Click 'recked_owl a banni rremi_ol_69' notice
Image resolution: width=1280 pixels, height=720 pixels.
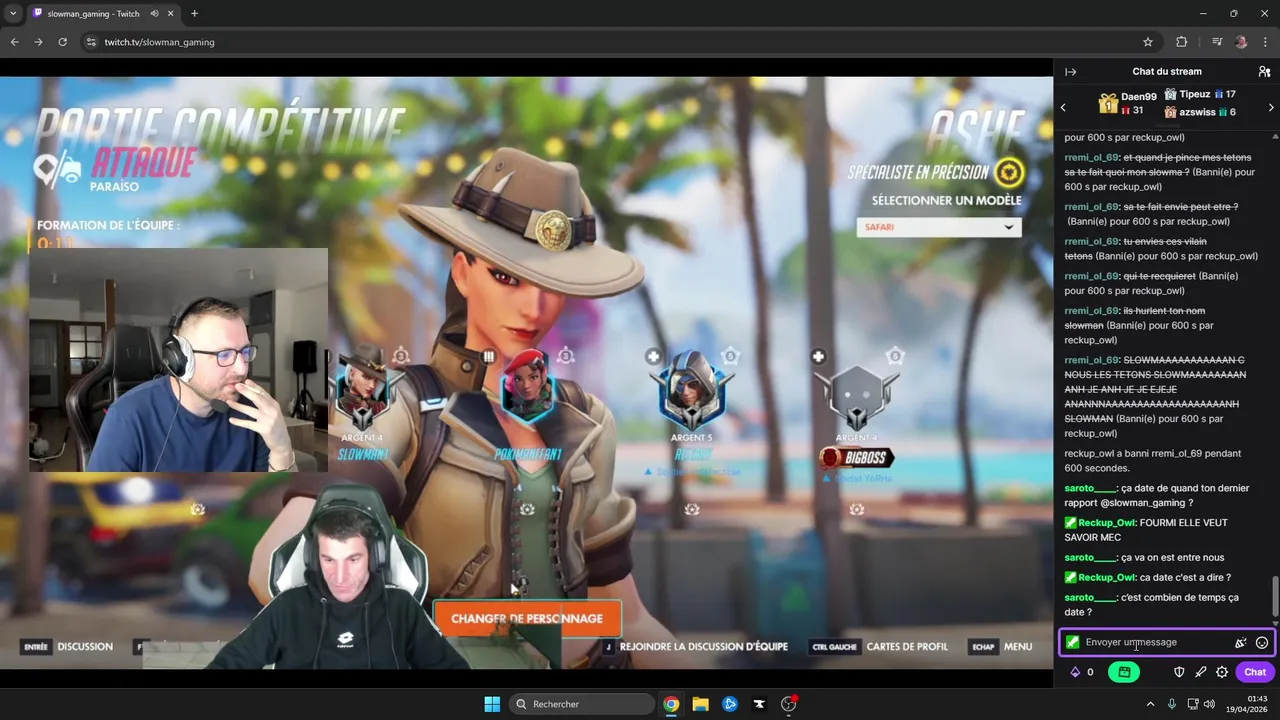pos(1153,461)
